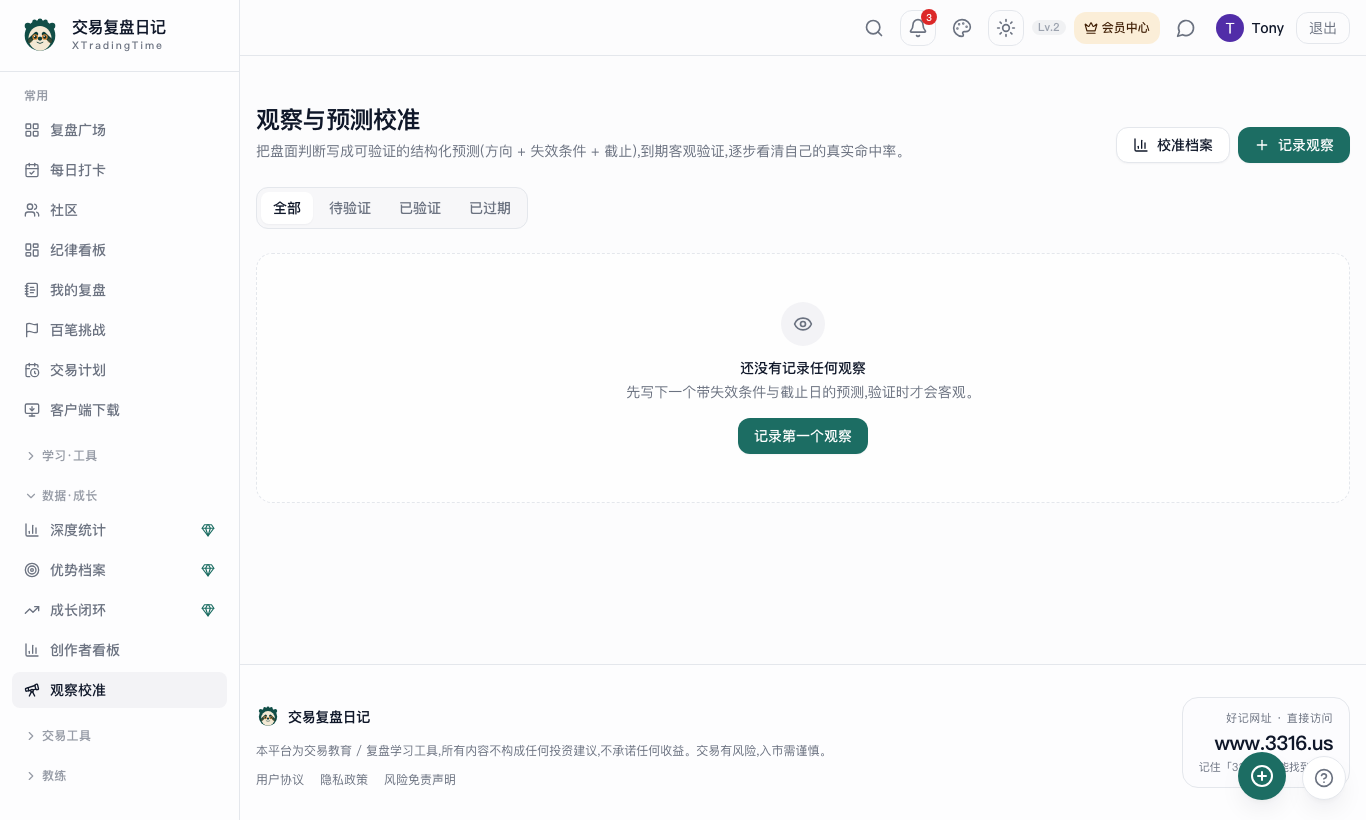The height and width of the screenshot is (820, 1366).
Task: Click diamond badge next to 深度统计
Action: (x=208, y=530)
